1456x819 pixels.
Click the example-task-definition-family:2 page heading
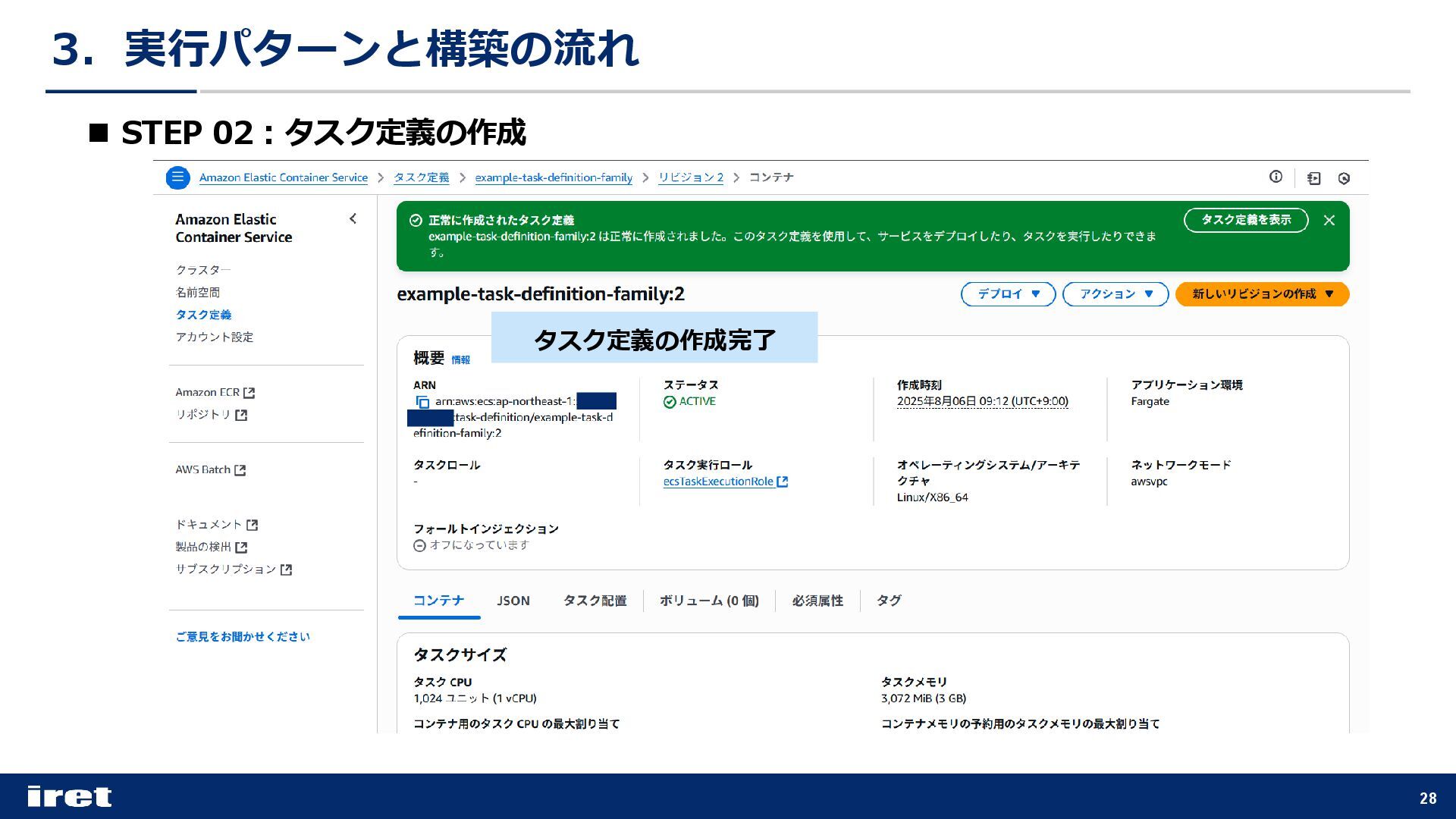(x=541, y=294)
